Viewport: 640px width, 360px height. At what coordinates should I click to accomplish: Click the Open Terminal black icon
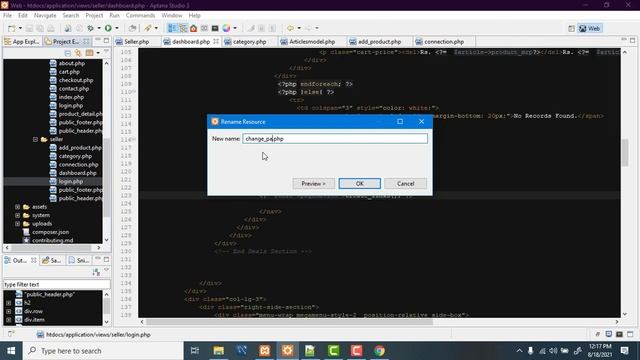pos(215,28)
